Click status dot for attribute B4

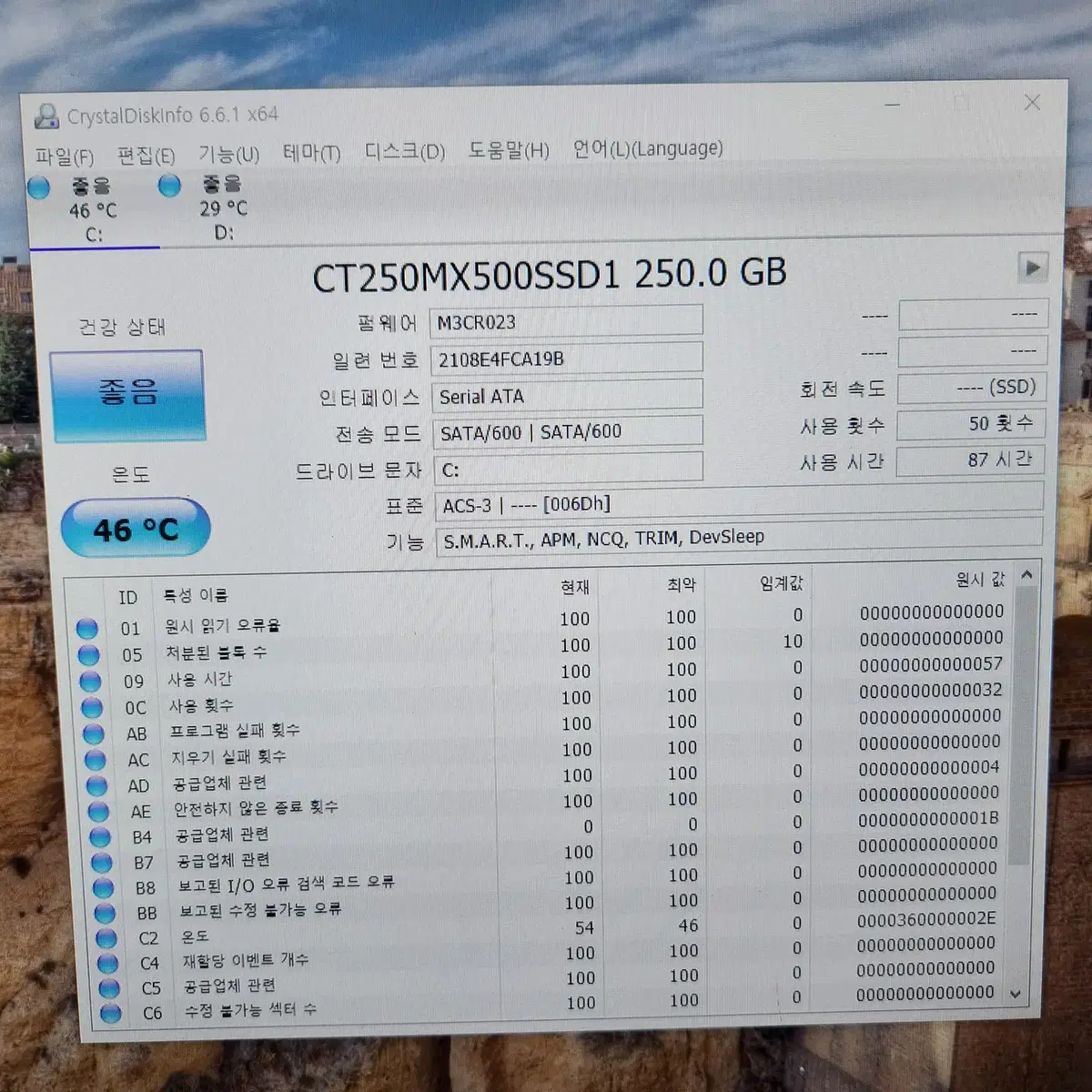100,836
